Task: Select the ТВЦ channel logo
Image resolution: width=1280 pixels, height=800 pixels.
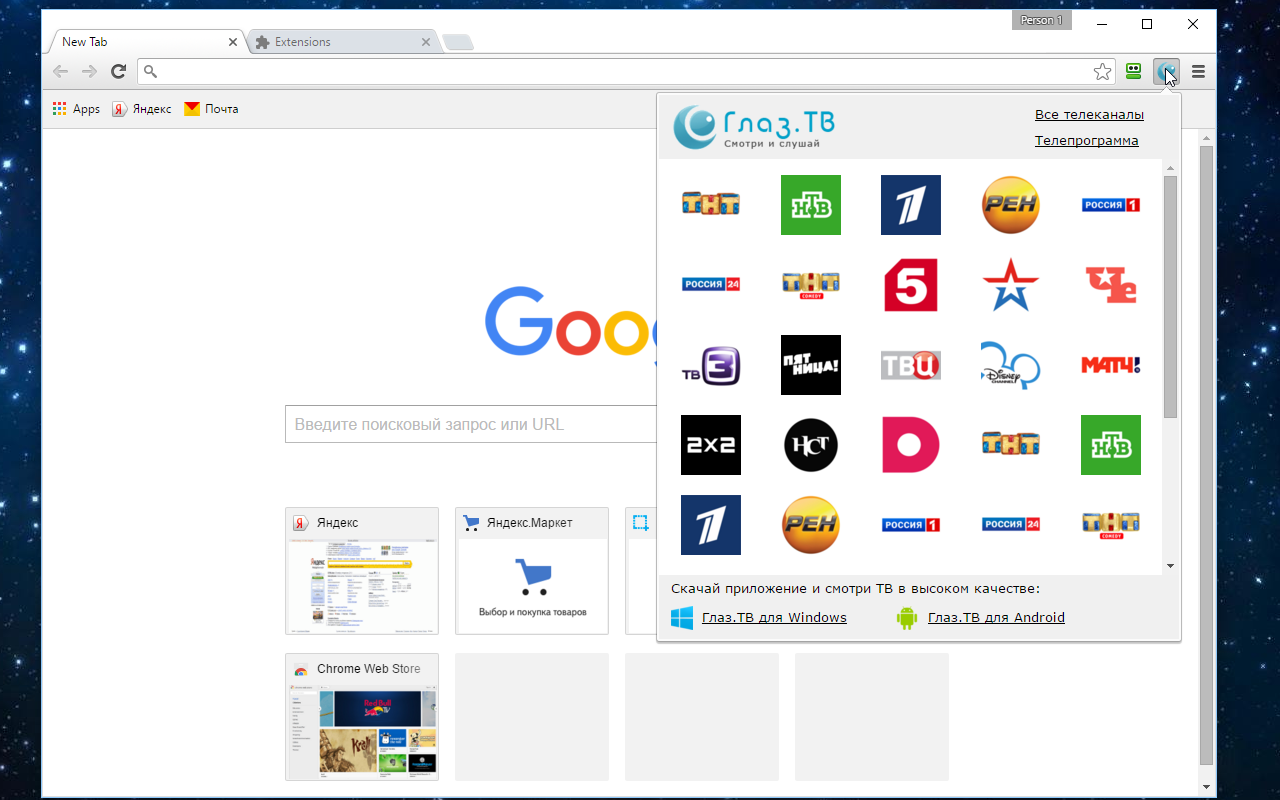Action: pyautogui.click(x=911, y=365)
